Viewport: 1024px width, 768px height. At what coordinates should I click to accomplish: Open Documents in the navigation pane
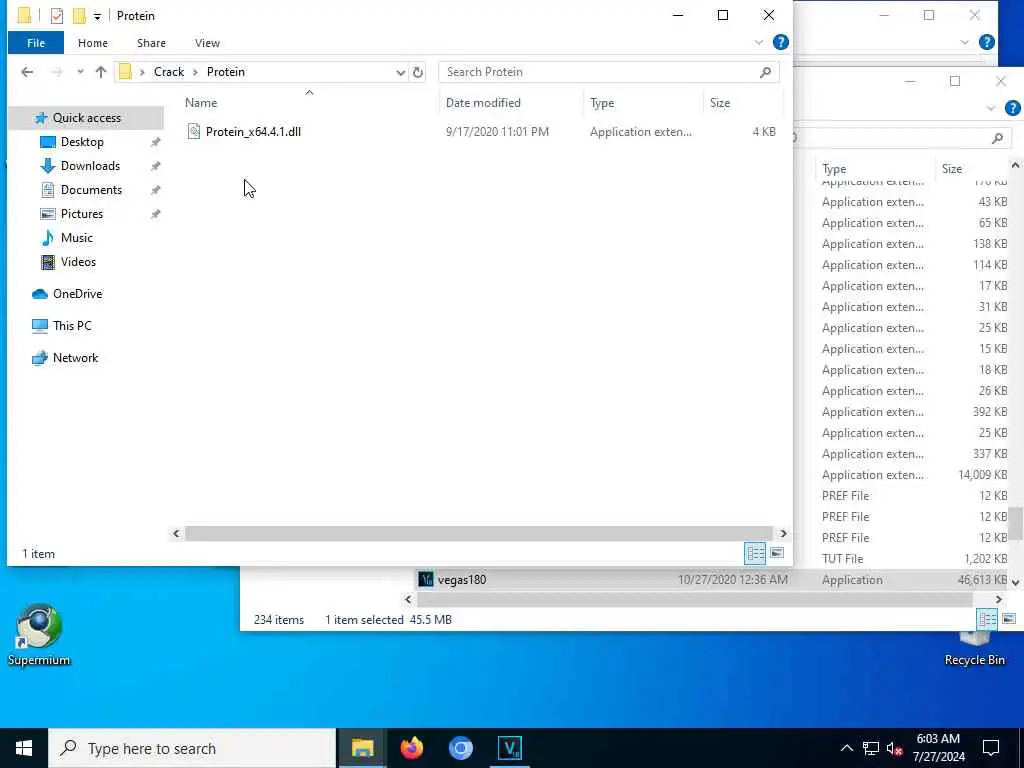91,190
